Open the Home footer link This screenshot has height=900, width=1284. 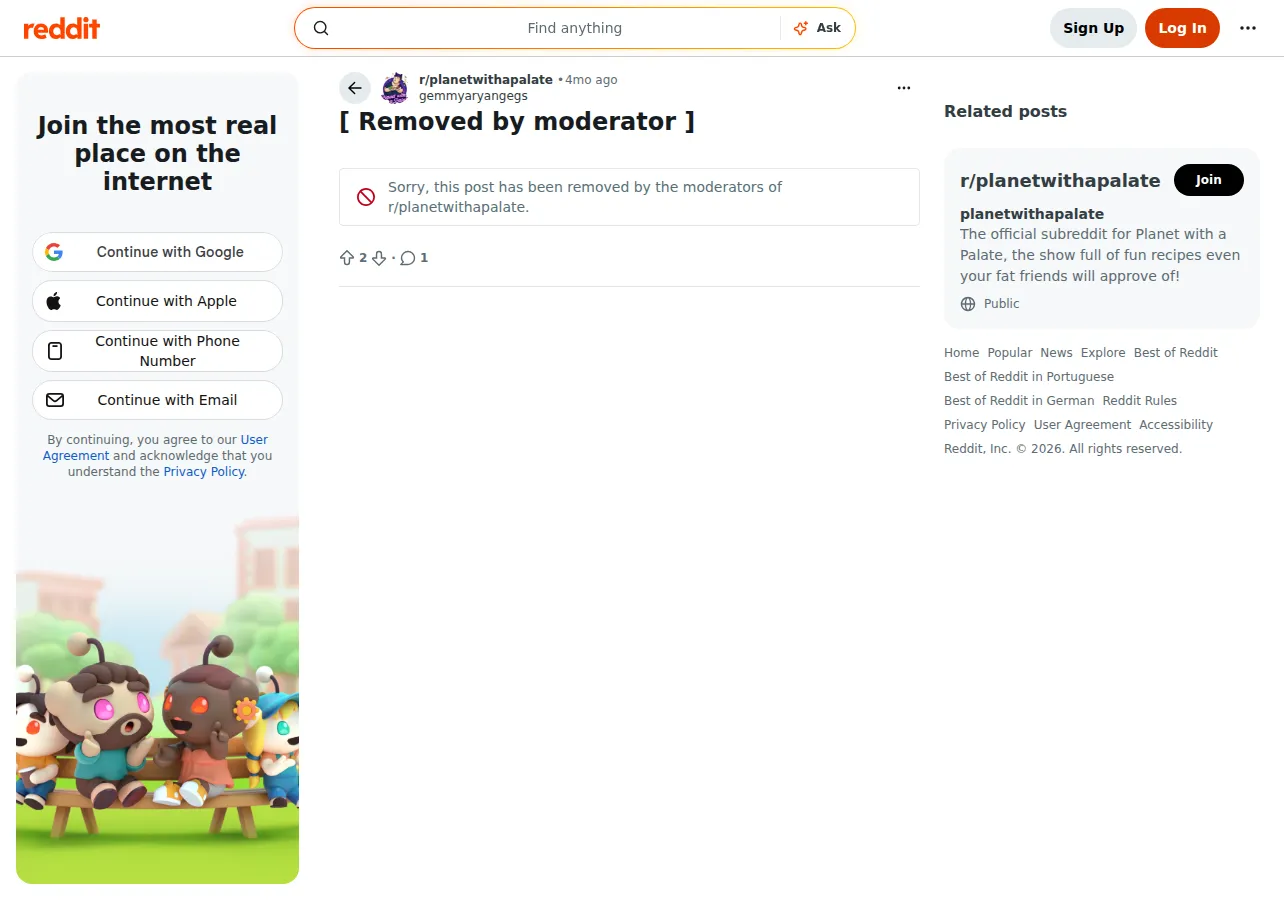pyautogui.click(x=962, y=353)
